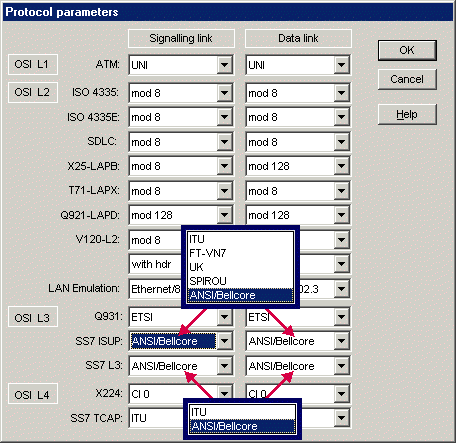Screen dimensions: 456x443
Task: Open the Help button
Action: click(407, 114)
